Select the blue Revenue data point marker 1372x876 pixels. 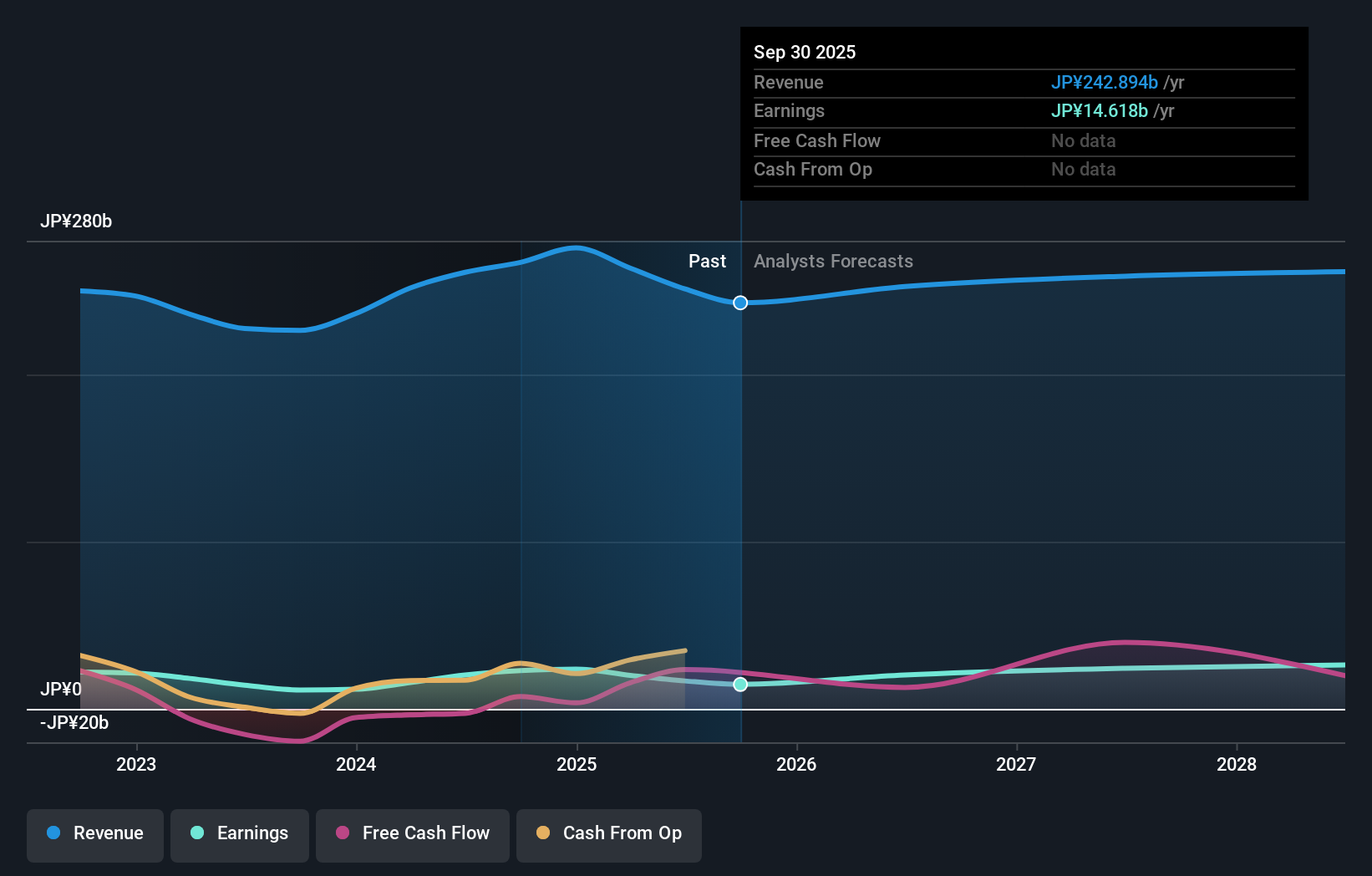(x=739, y=303)
